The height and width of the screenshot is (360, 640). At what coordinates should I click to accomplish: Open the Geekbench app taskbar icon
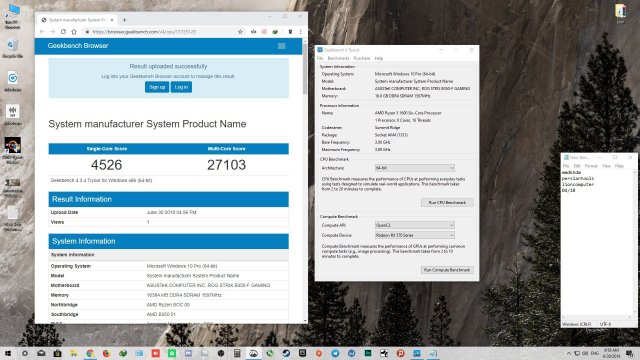point(417,353)
